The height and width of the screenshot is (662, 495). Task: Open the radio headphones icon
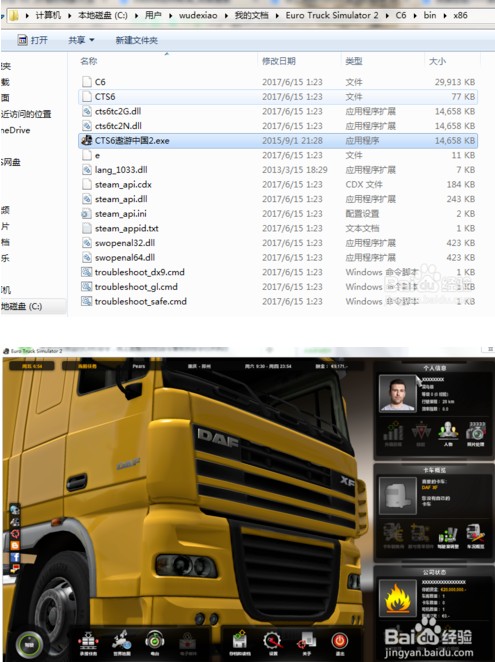coord(155,643)
